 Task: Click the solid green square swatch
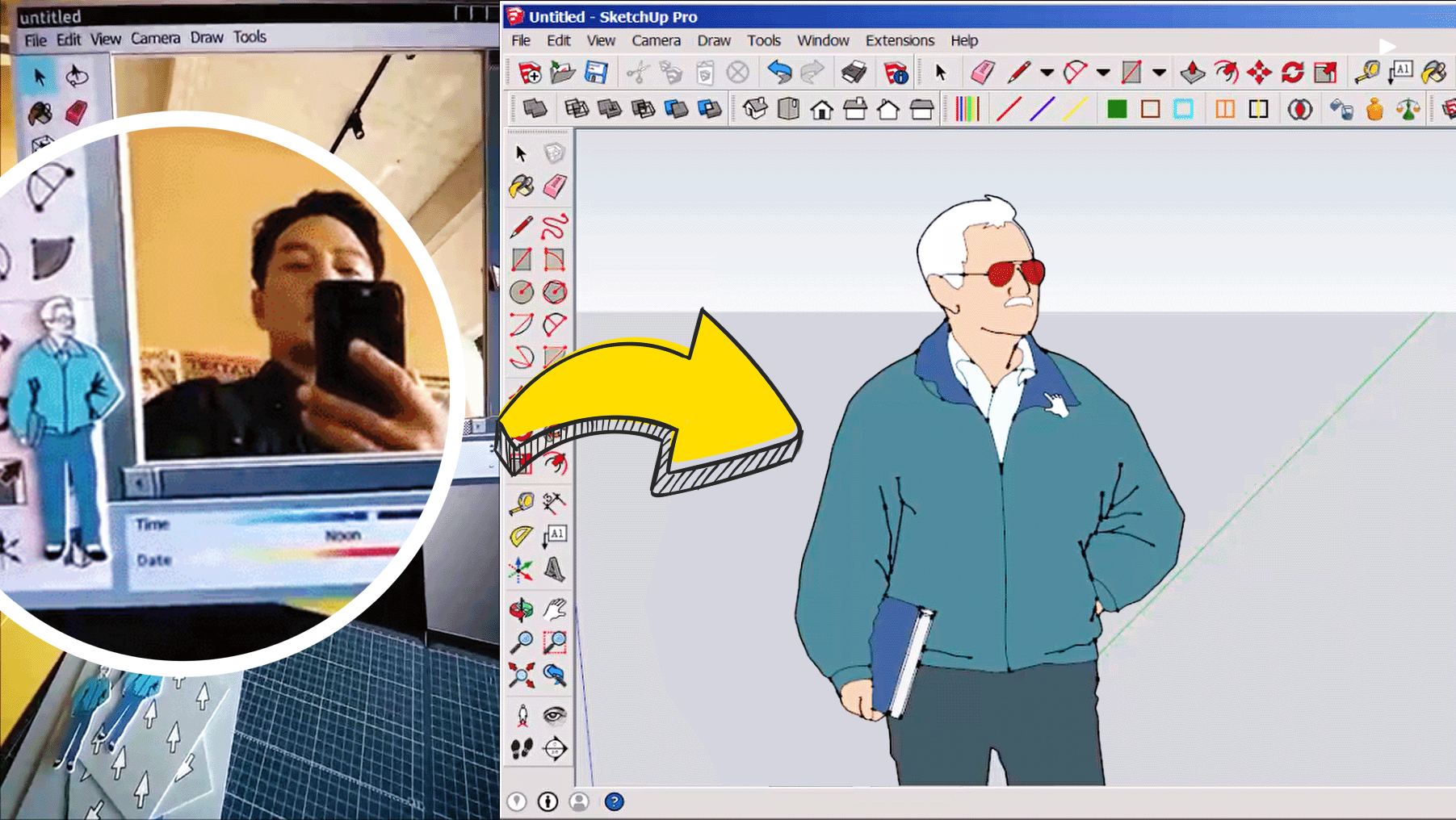pos(1117,109)
